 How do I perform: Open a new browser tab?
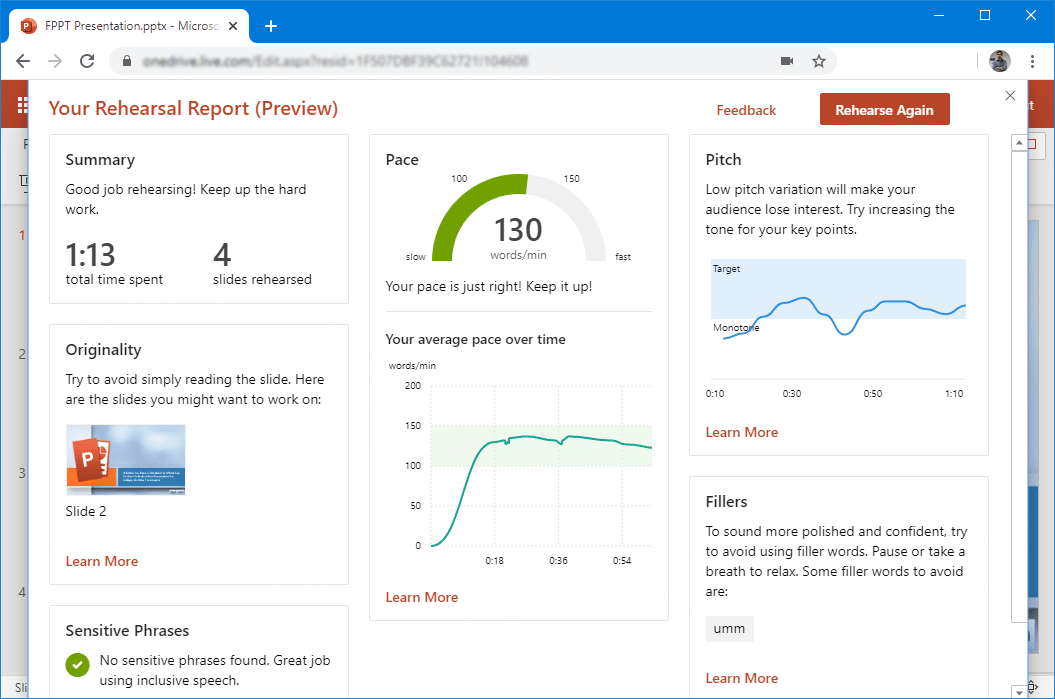270,26
